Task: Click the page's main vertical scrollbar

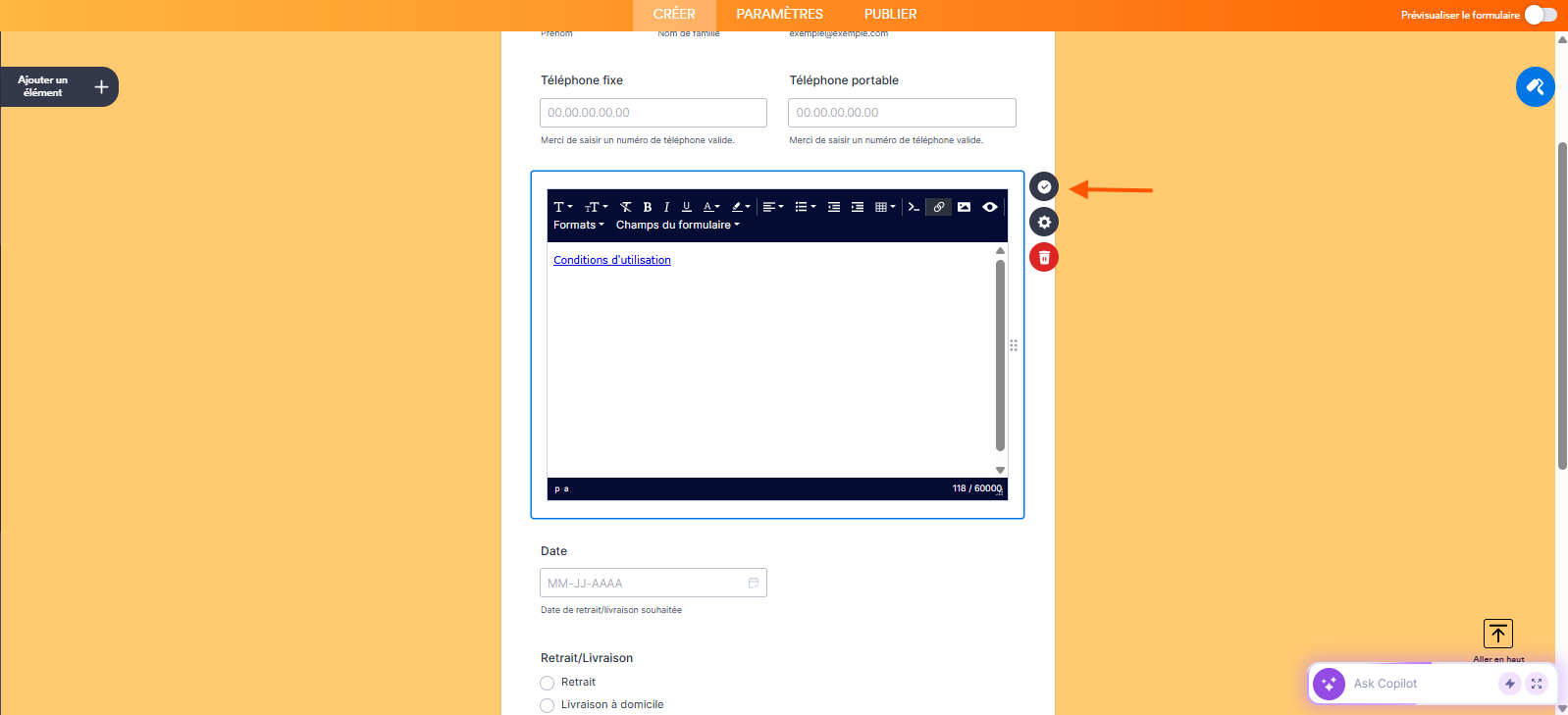Action: pyautogui.click(x=1562, y=306)
